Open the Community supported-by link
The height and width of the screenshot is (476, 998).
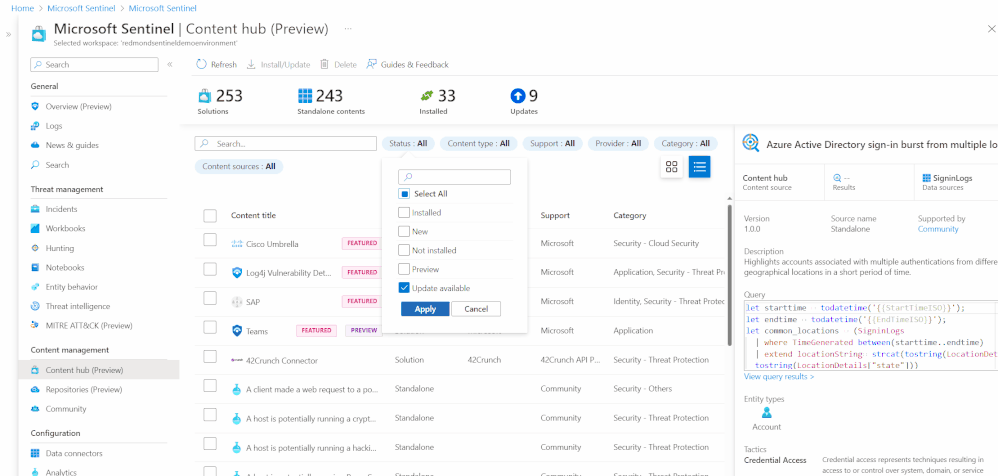[938, 229]
